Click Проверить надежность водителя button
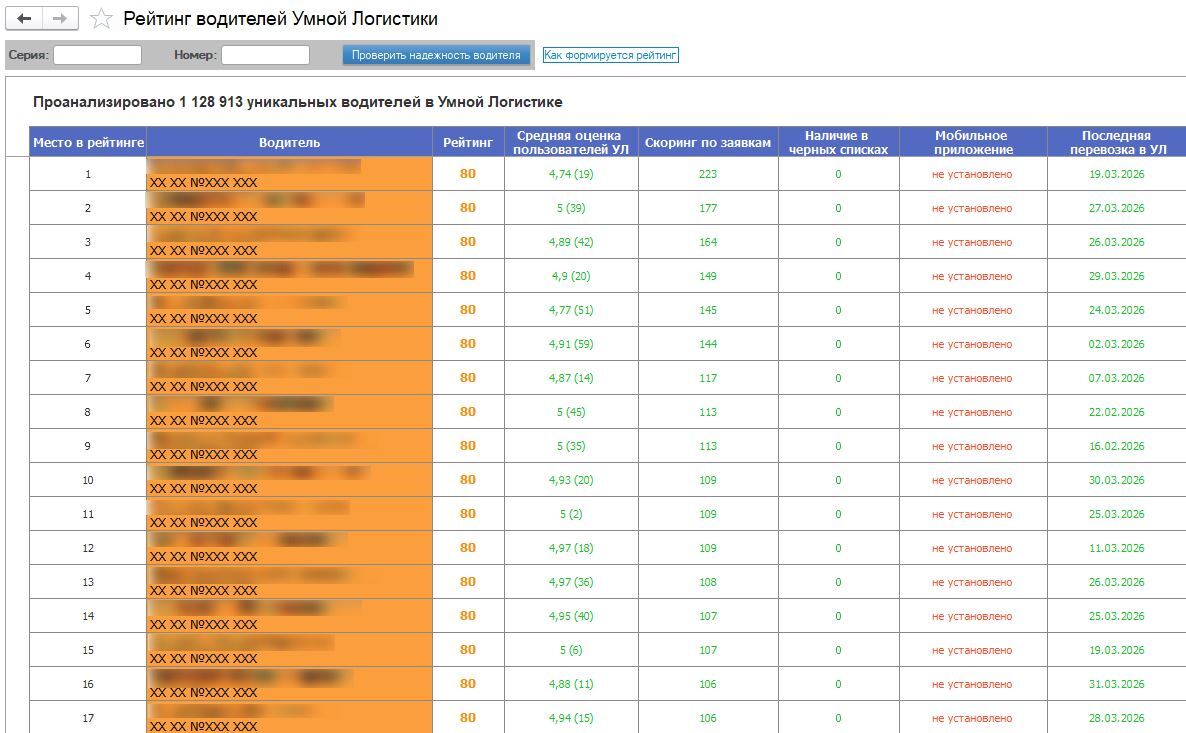The width and height of the screenshot is (1186, 733). coord(436,55)
